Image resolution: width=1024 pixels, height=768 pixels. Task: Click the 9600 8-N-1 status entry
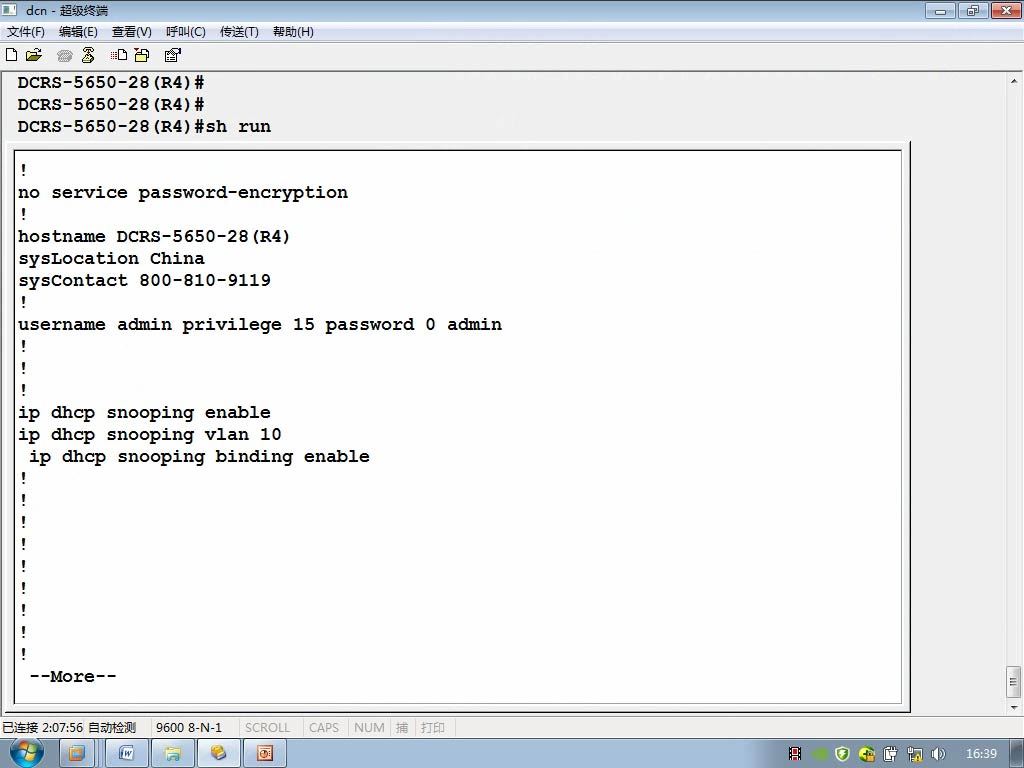(189, 727)
